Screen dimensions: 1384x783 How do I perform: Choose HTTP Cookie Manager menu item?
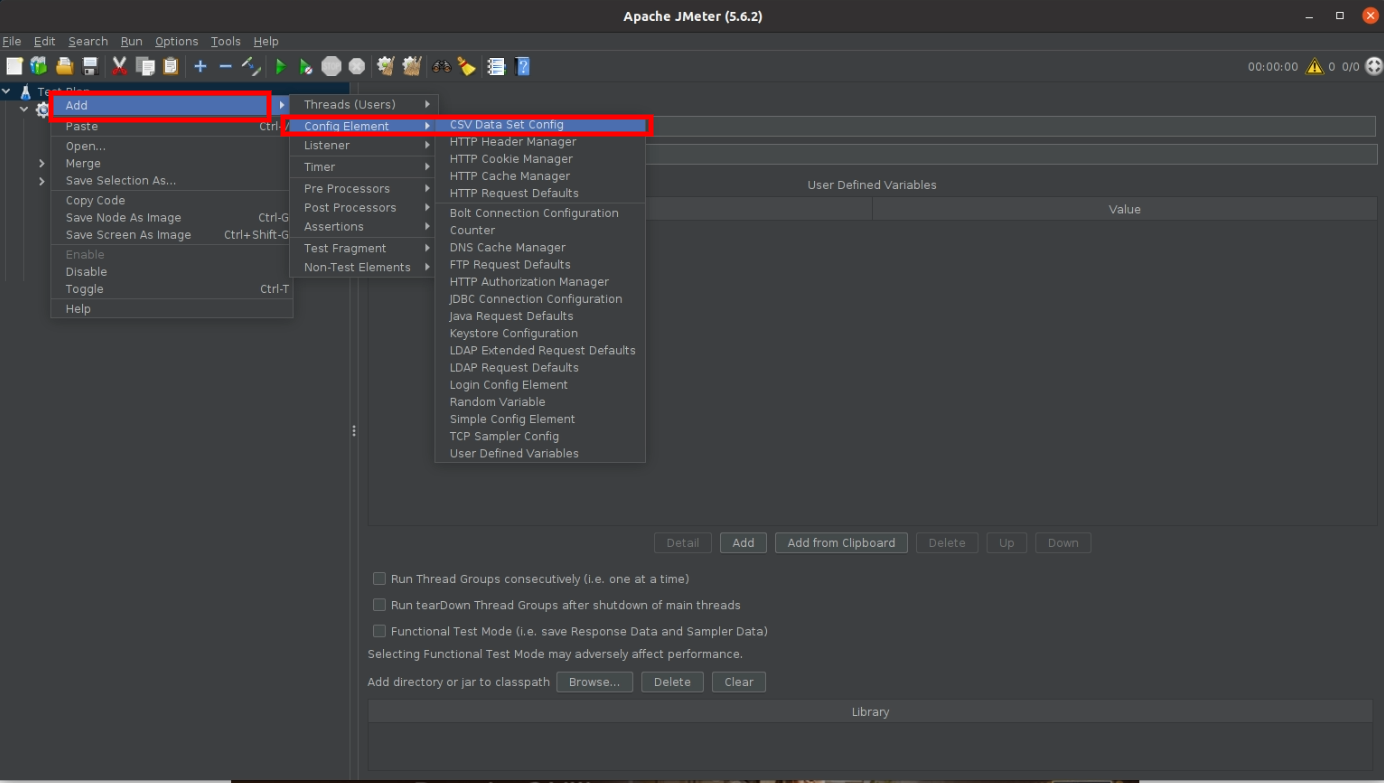[x=540, y=159]
